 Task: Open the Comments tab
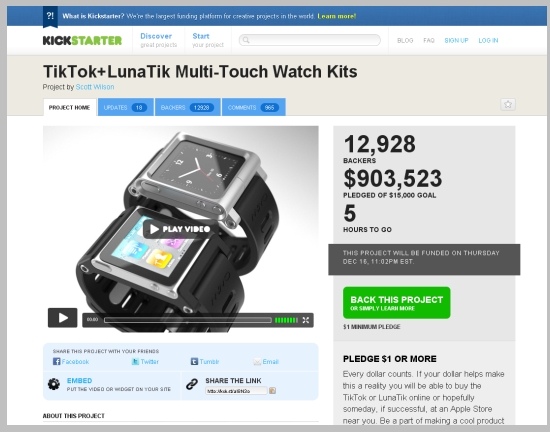pos(254,107)
